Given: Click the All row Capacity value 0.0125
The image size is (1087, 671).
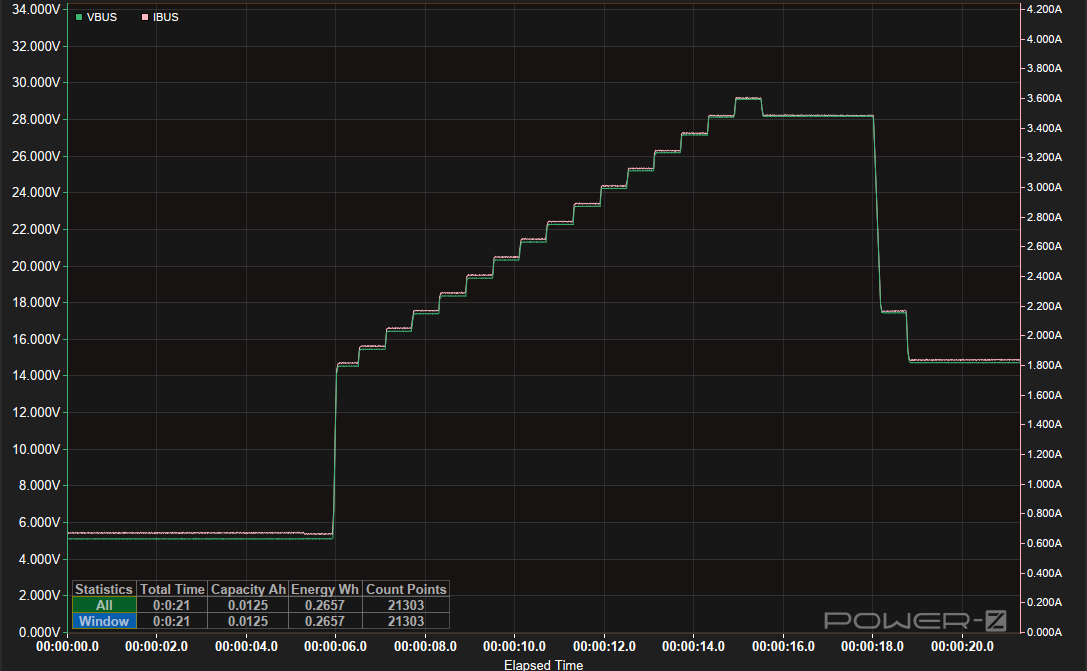Looking at the screenshot, I should click(x=248, y=605).
